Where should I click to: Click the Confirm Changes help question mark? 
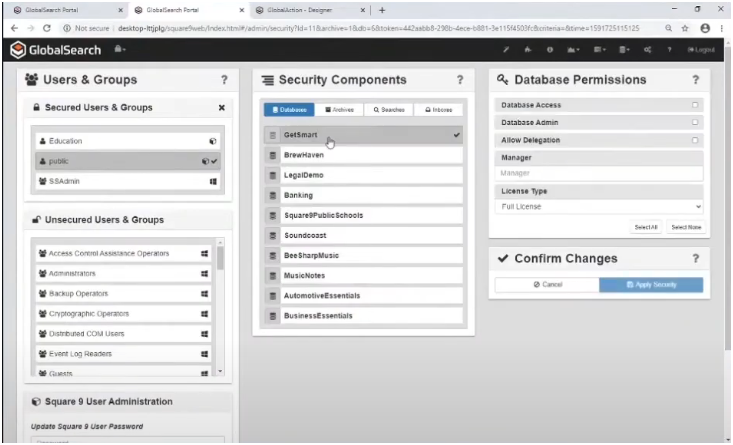click(x=695, y=259)
